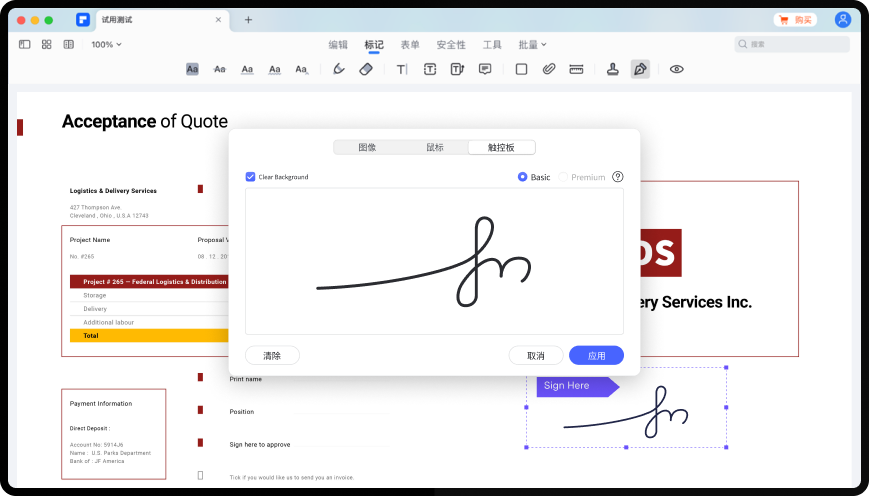Select the eraser tool
This screenshot has width=869, height=496.
pos(366,69)
